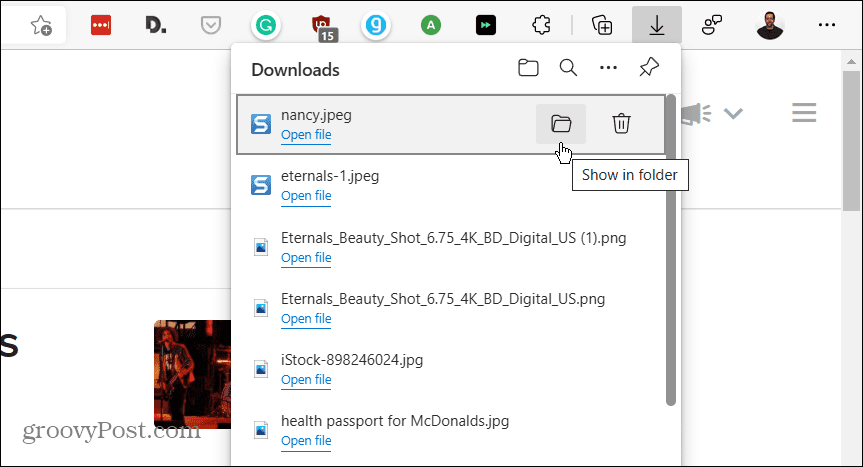The image size is (863, 467).
Task: Open browser Extensions puzzle icon
Action: click(x=541, y=26)
